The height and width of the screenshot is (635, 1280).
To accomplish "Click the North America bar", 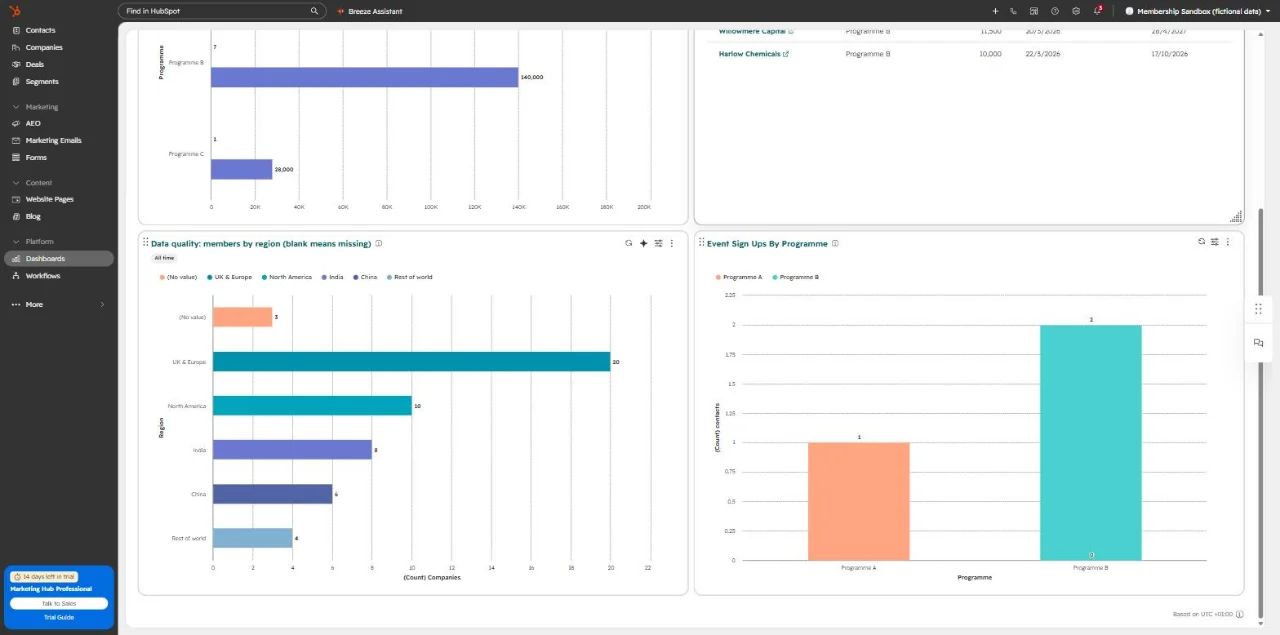I will coord(312,405).
